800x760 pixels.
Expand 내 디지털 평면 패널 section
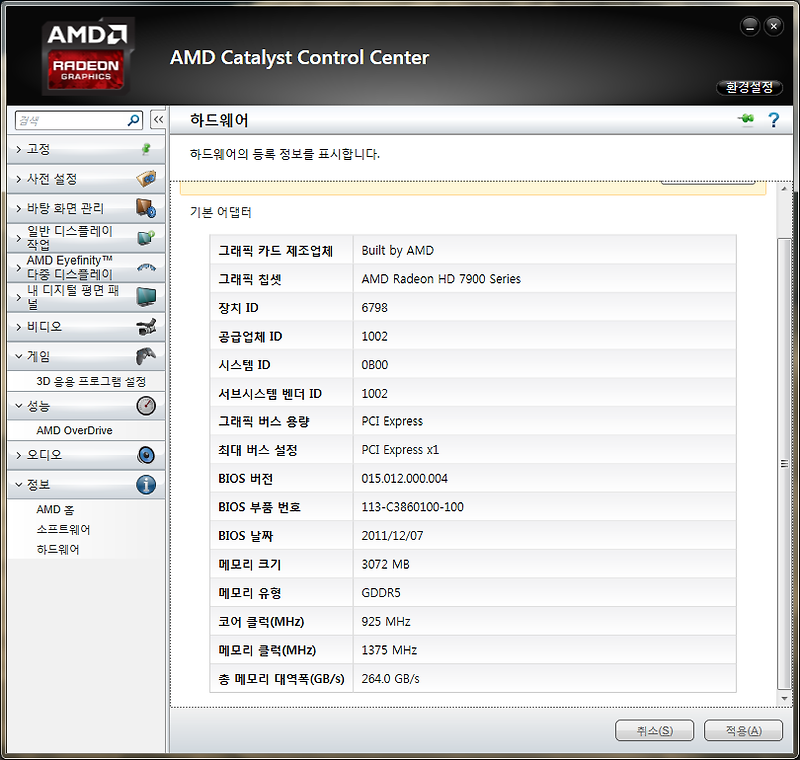click(x=19, y=297)
